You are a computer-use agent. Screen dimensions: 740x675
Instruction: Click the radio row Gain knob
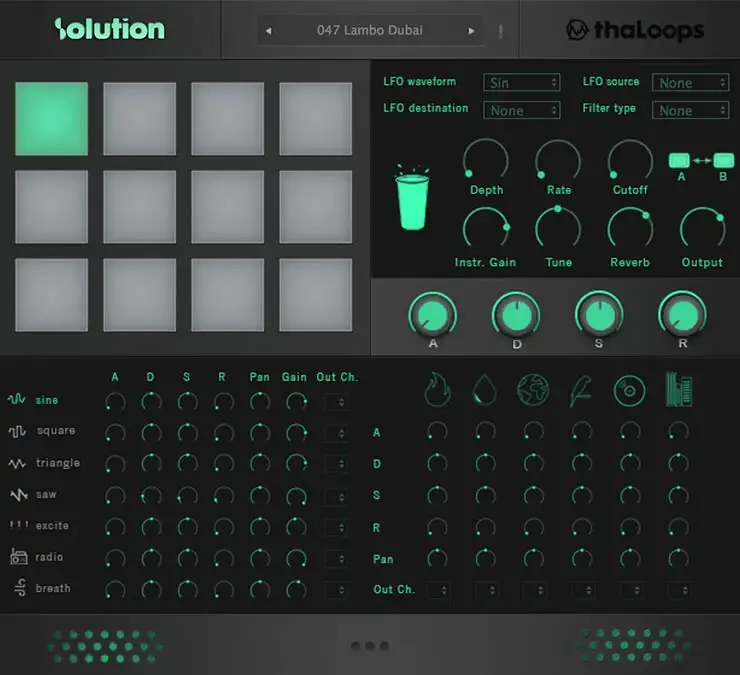pyautogui.click(x=296, y=558)
